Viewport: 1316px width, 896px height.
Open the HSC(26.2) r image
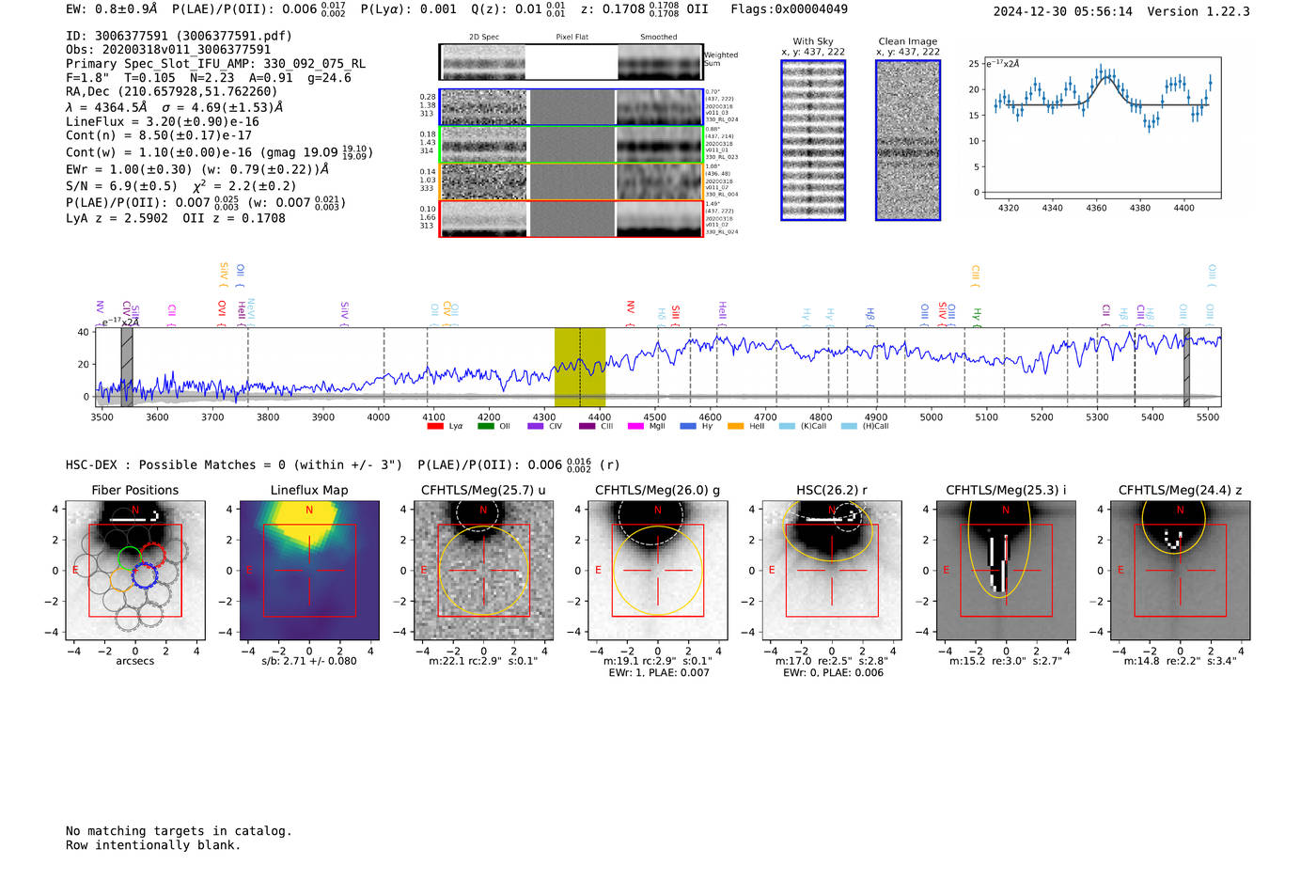(x=832, y=571)
